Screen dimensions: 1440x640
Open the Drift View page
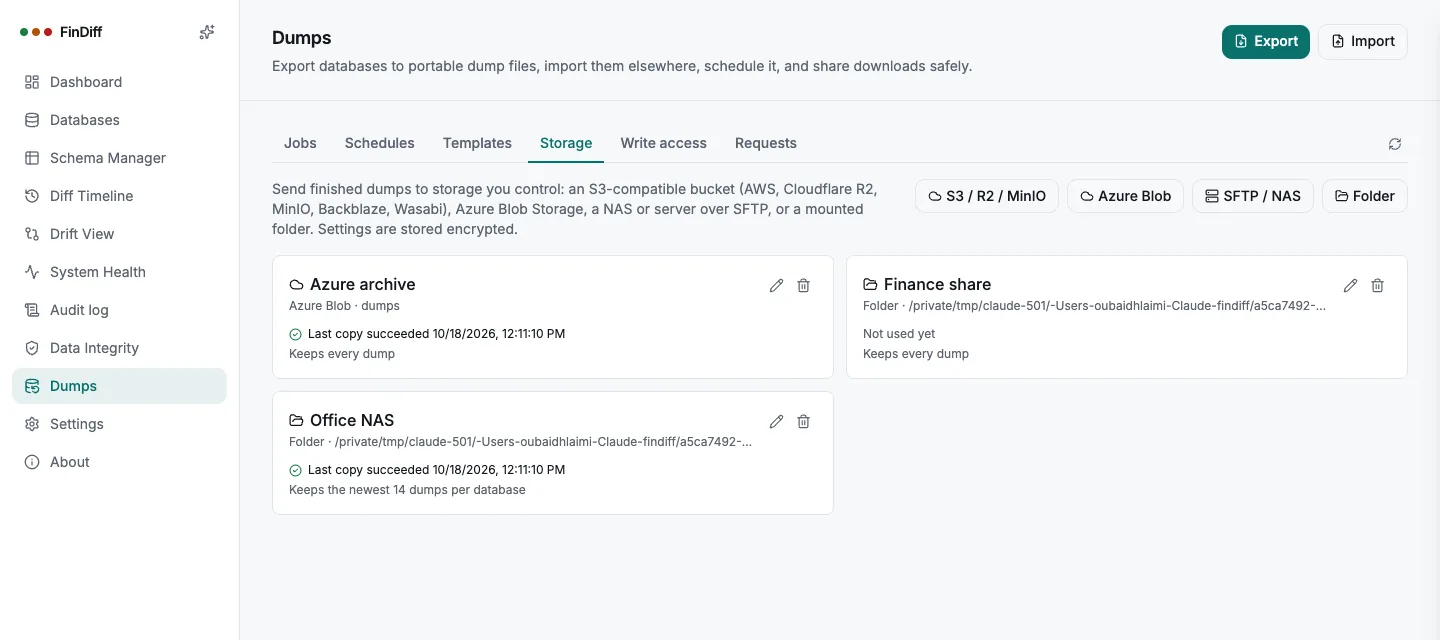[x=119, y=234]
